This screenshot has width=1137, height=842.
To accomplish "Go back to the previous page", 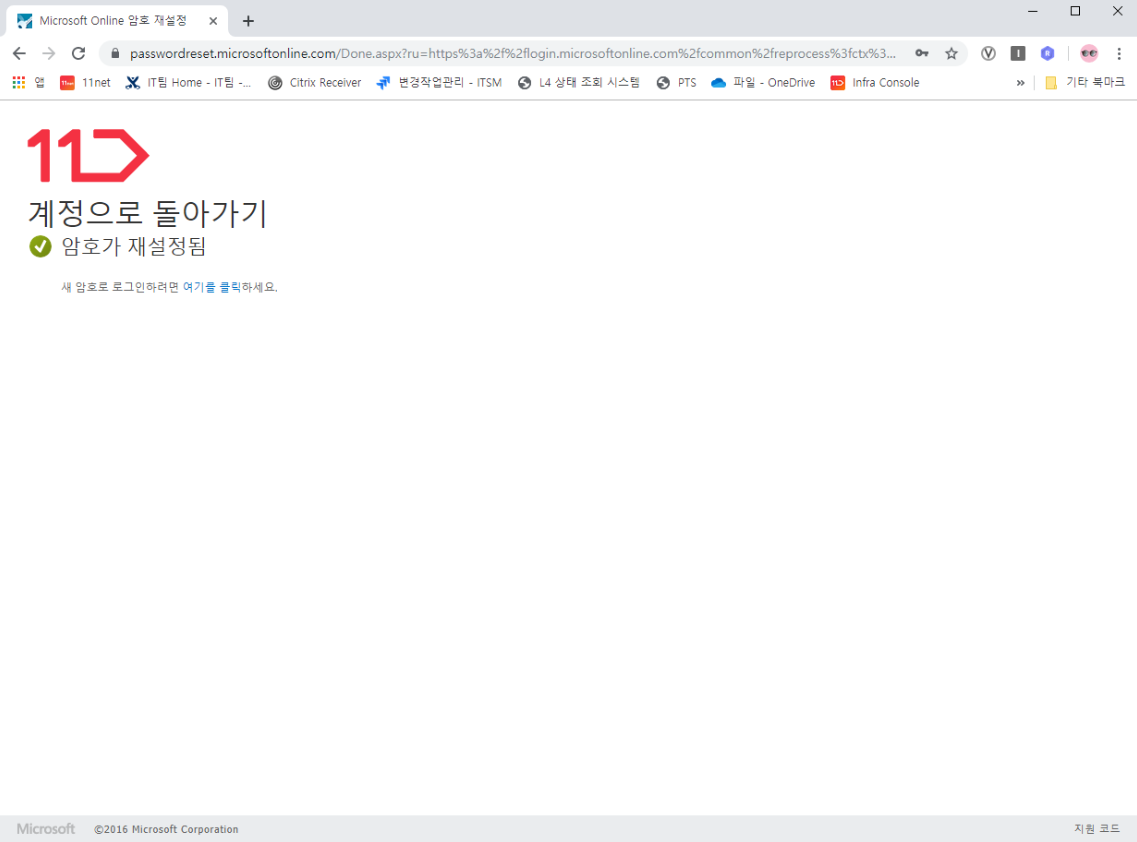I will pyautogui.click(x=20, y=54).
